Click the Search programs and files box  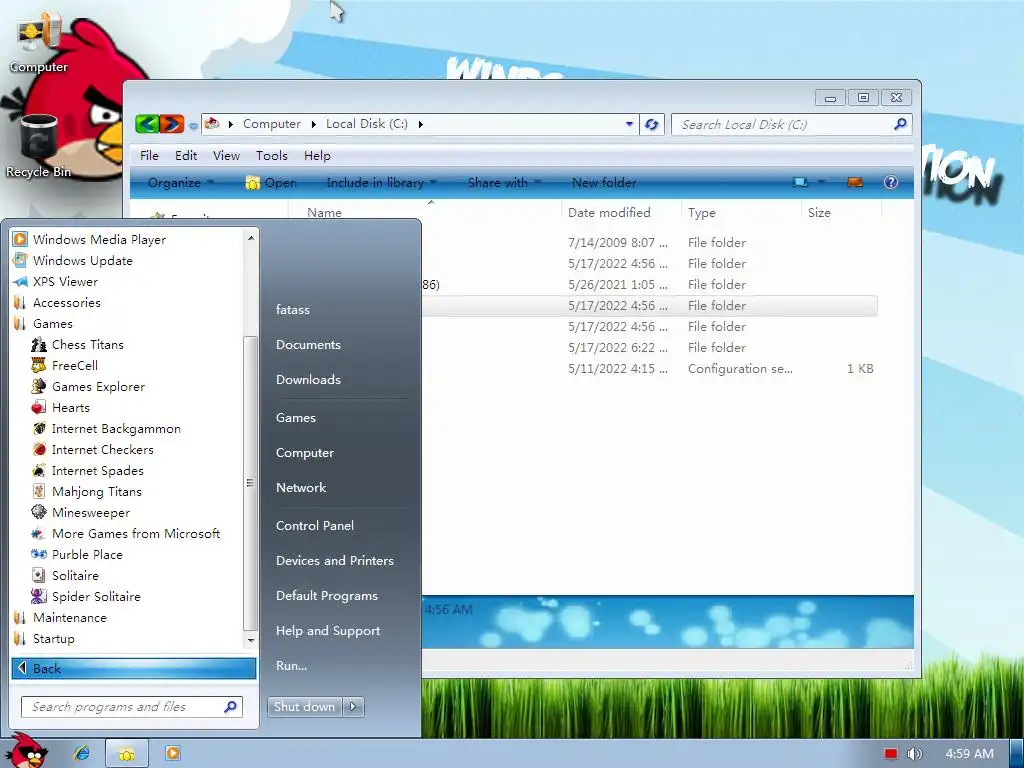[x=132, y=707]
